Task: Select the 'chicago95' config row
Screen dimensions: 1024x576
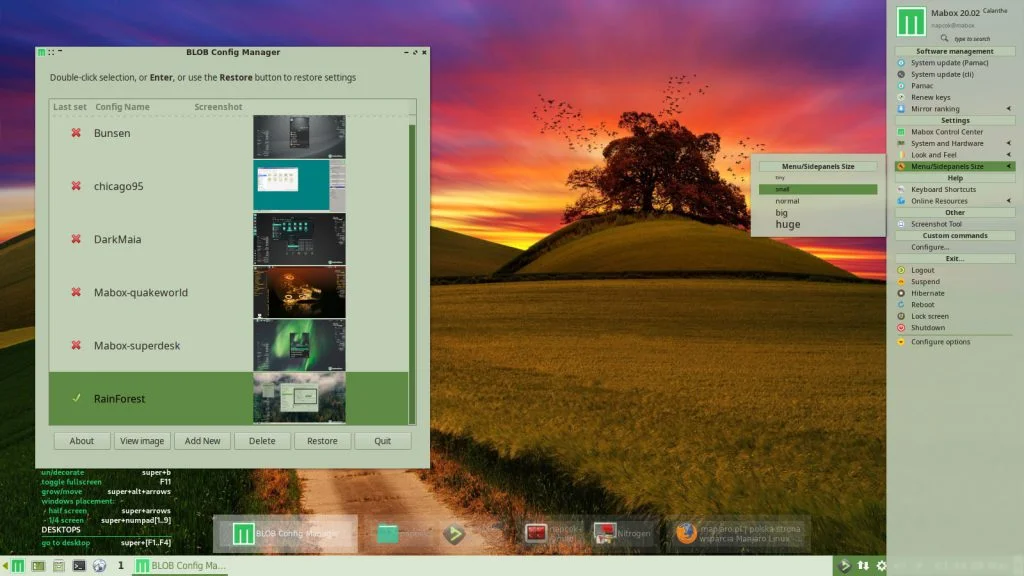Action: point(229,186)
